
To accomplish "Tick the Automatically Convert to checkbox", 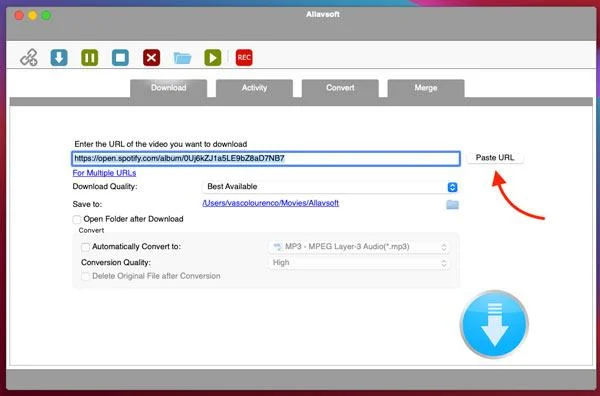I will pyautogui.click(x=85, y=247).
